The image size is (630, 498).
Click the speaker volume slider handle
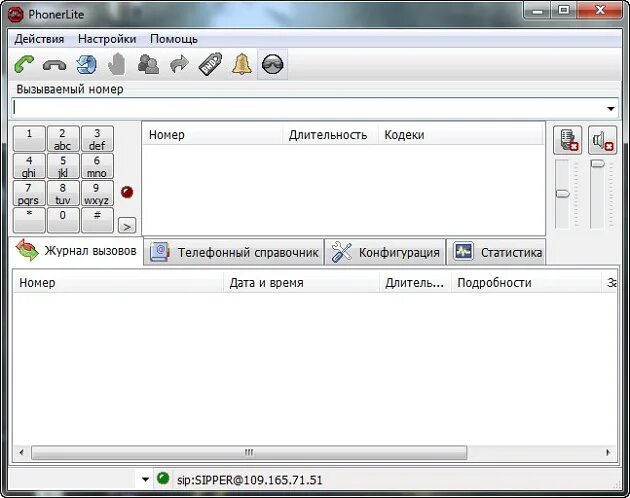(x=597, y=163)
